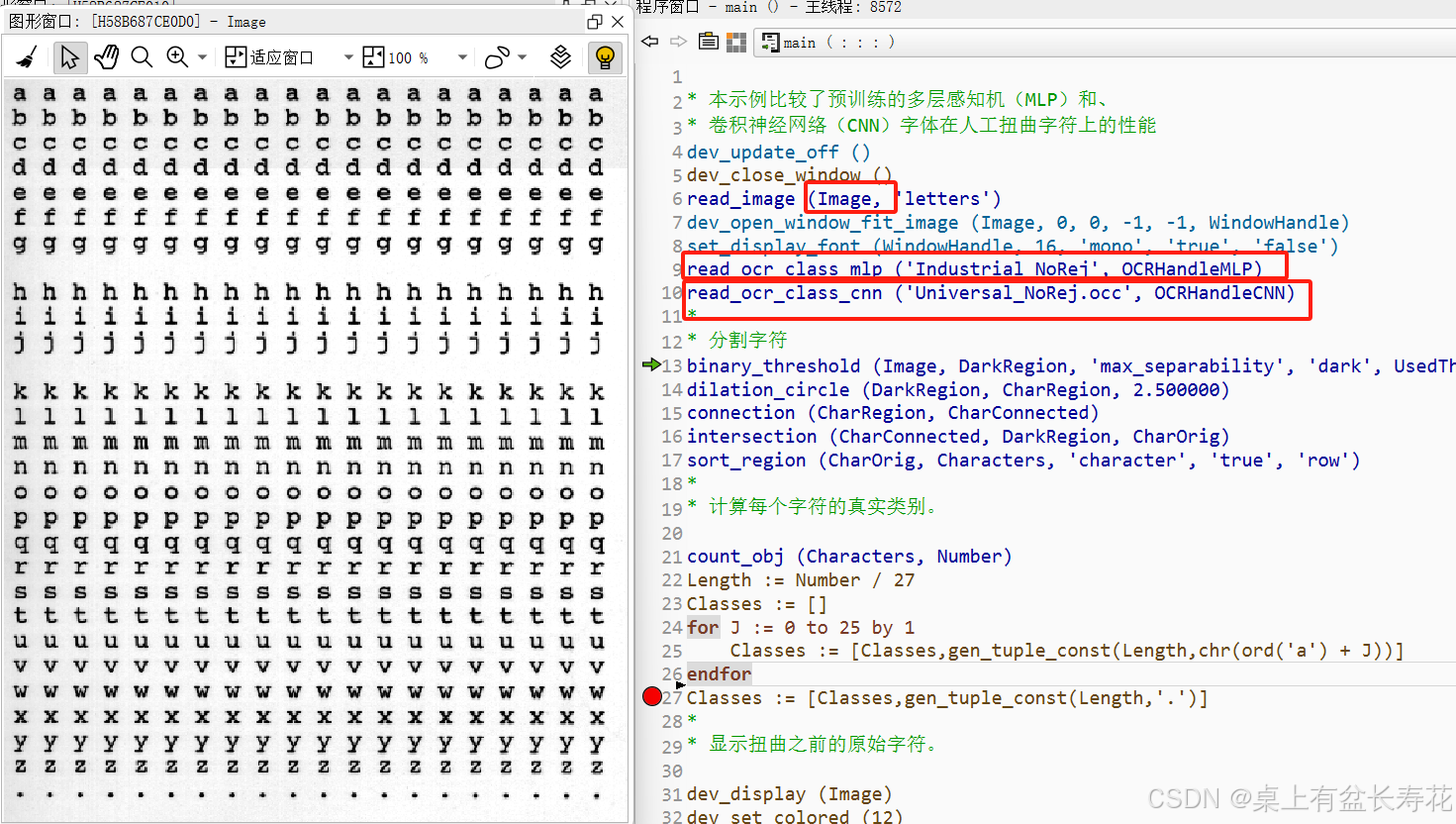Click the zoom-in plus magnifier
Image resolution: width=1456 pixels, height=824 pixels.
point(177,57)
